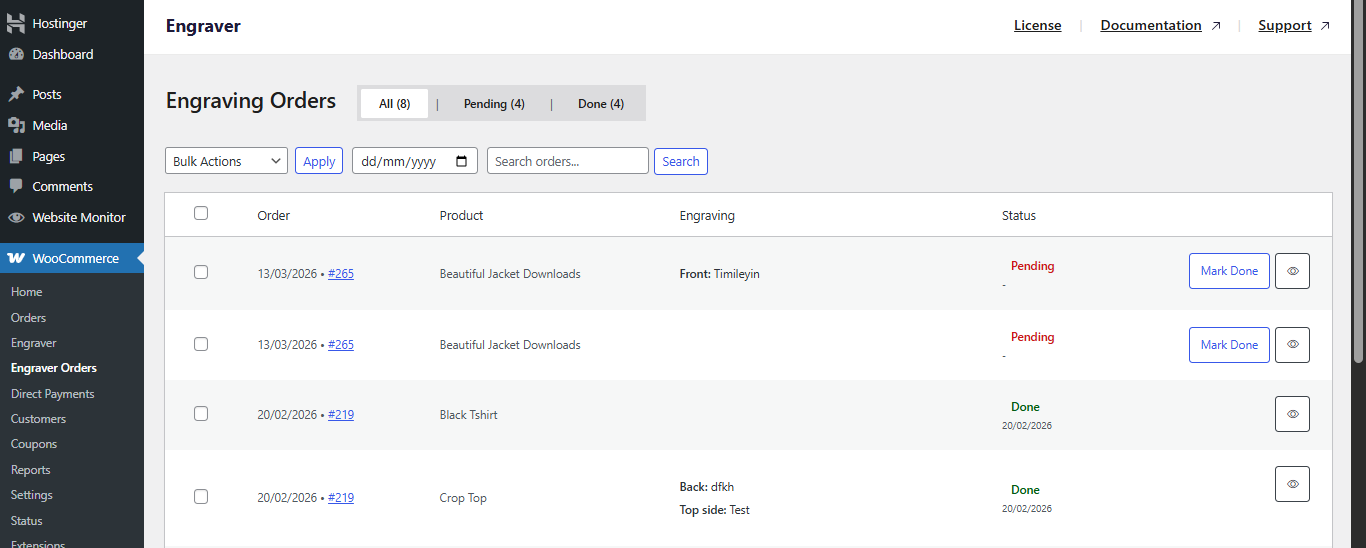Click the Search orders input field
1366x548 pixels.
567,161
